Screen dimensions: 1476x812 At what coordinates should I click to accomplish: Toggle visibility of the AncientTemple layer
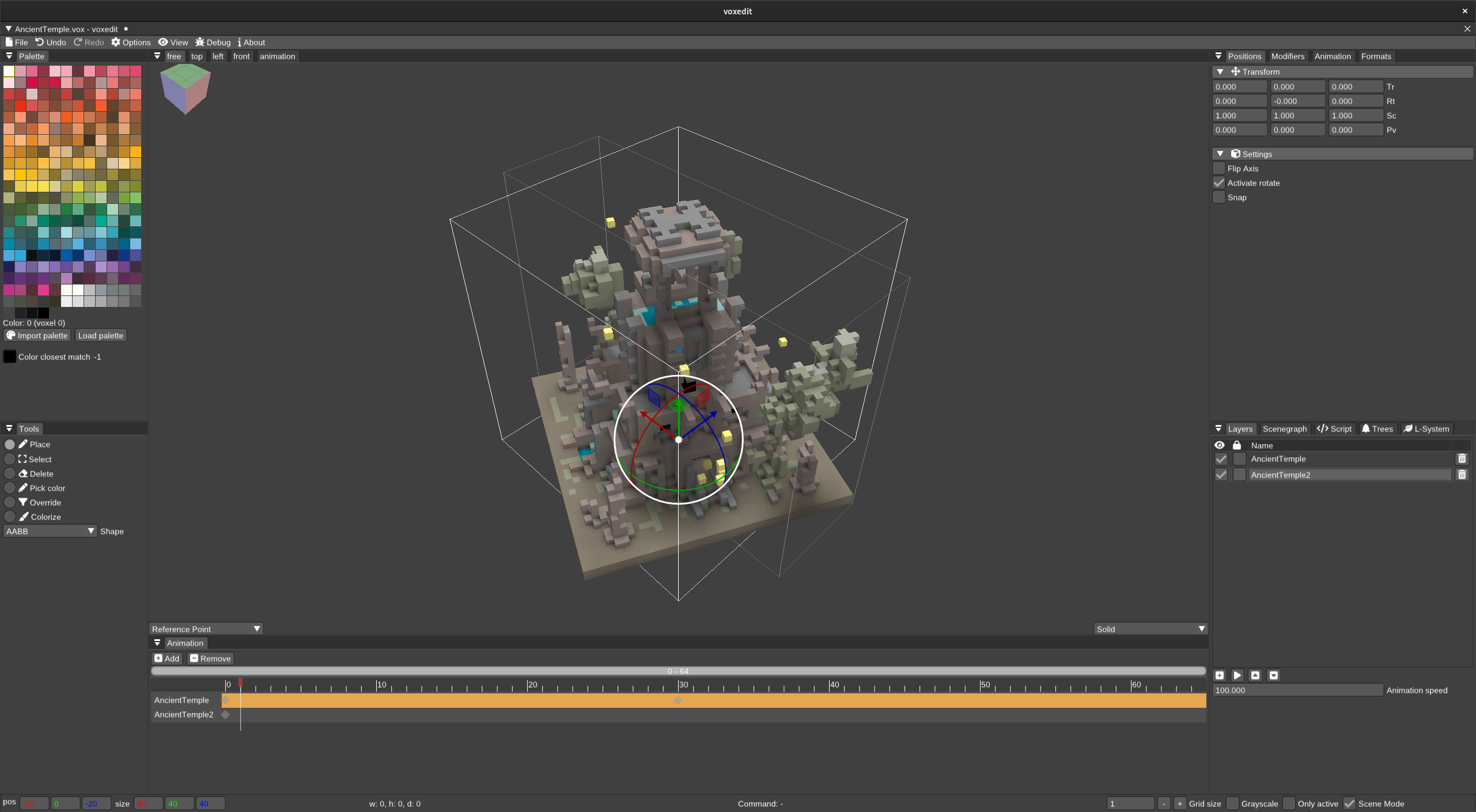[x=1221, y=459]
